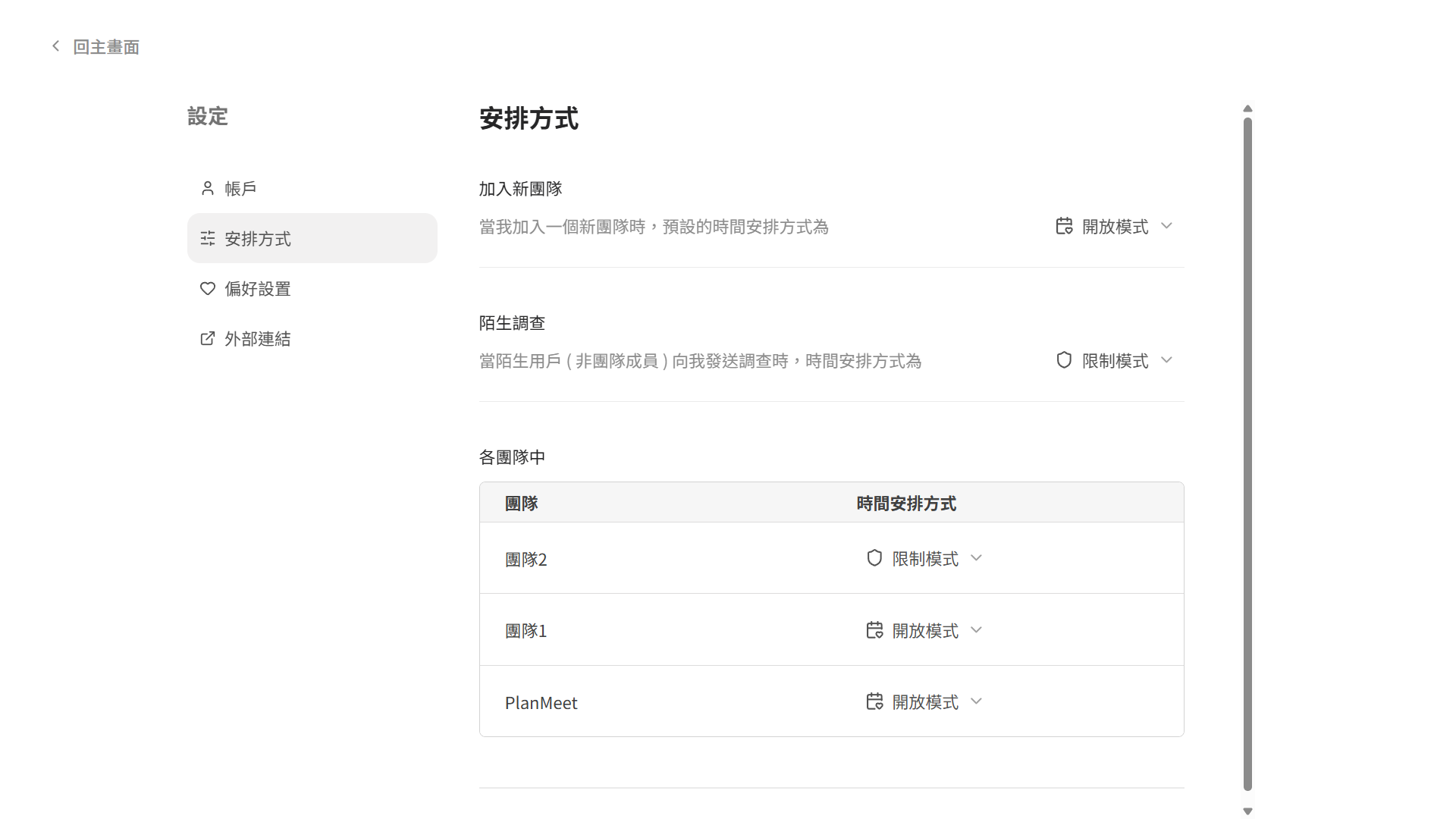Click the back chevron before 回主畫面
The height and width of the screenshot is (819, 1456).
click(x=55, y=45)
